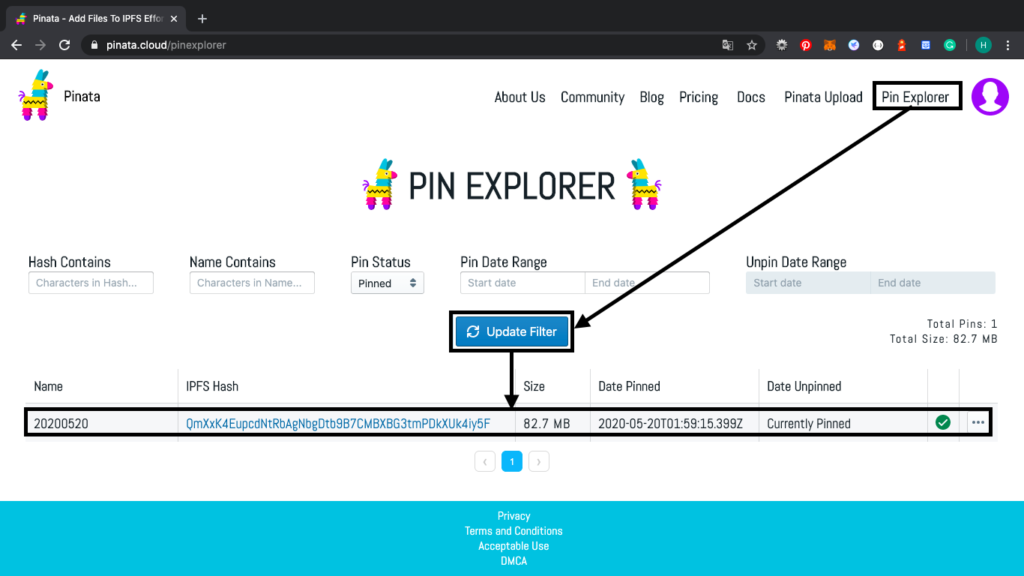
Task: Click the IPFS Hash column header
Action: (x=212, y=387)
